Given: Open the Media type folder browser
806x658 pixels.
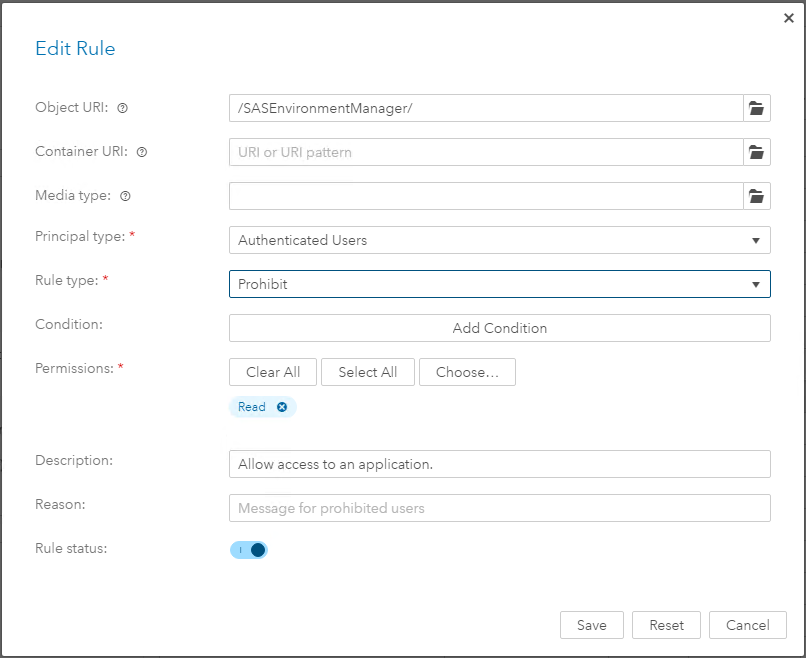Looking at the screenshot, I should click(x=757, y=196).
